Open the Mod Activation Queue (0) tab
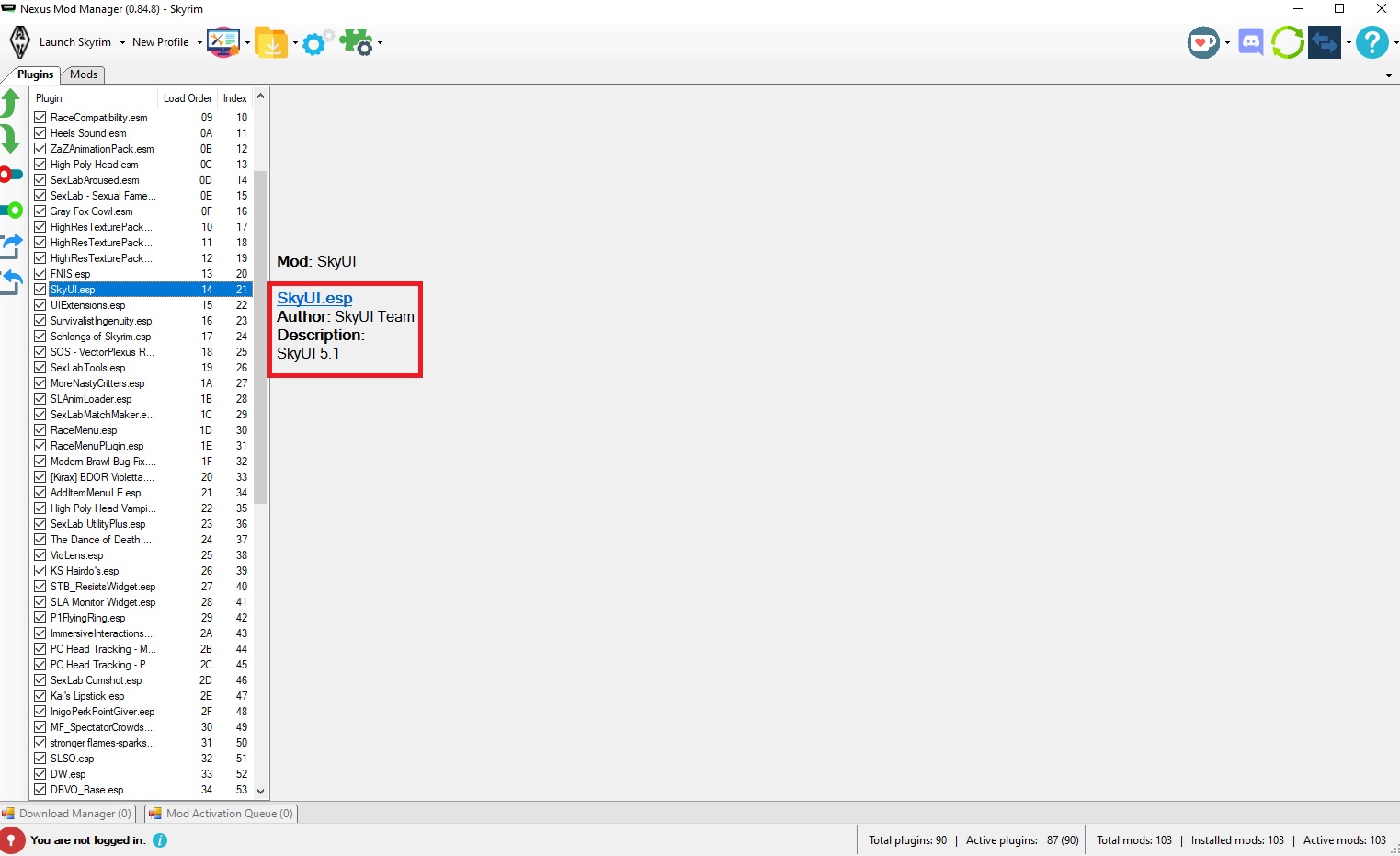This screenshot has height=856, width=1400. click(x=221, y=814)
